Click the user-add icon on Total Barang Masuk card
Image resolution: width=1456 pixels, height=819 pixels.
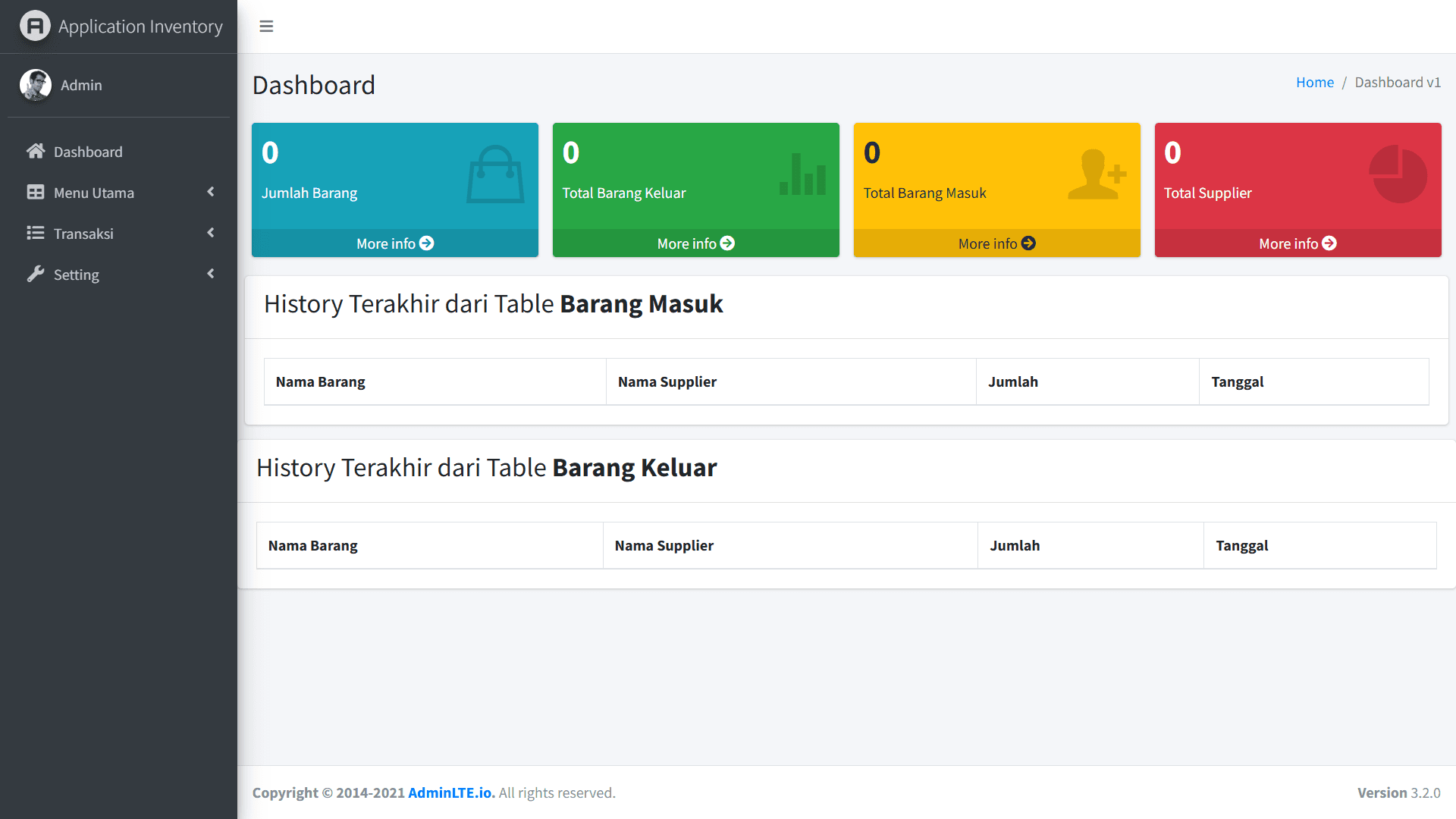point(1097,173)
